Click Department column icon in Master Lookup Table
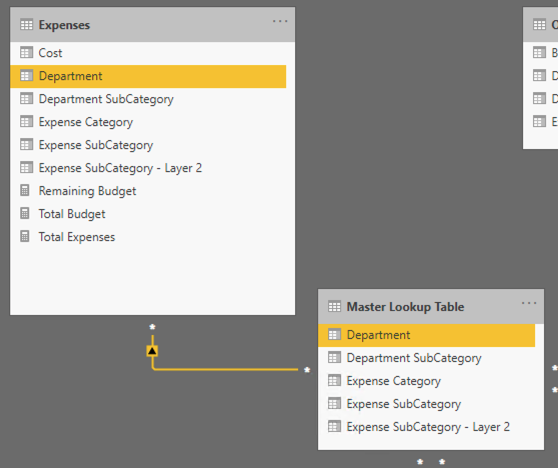The height and width of the screenshot is (468, 558). pyautogui.click(x=334, y=335)
